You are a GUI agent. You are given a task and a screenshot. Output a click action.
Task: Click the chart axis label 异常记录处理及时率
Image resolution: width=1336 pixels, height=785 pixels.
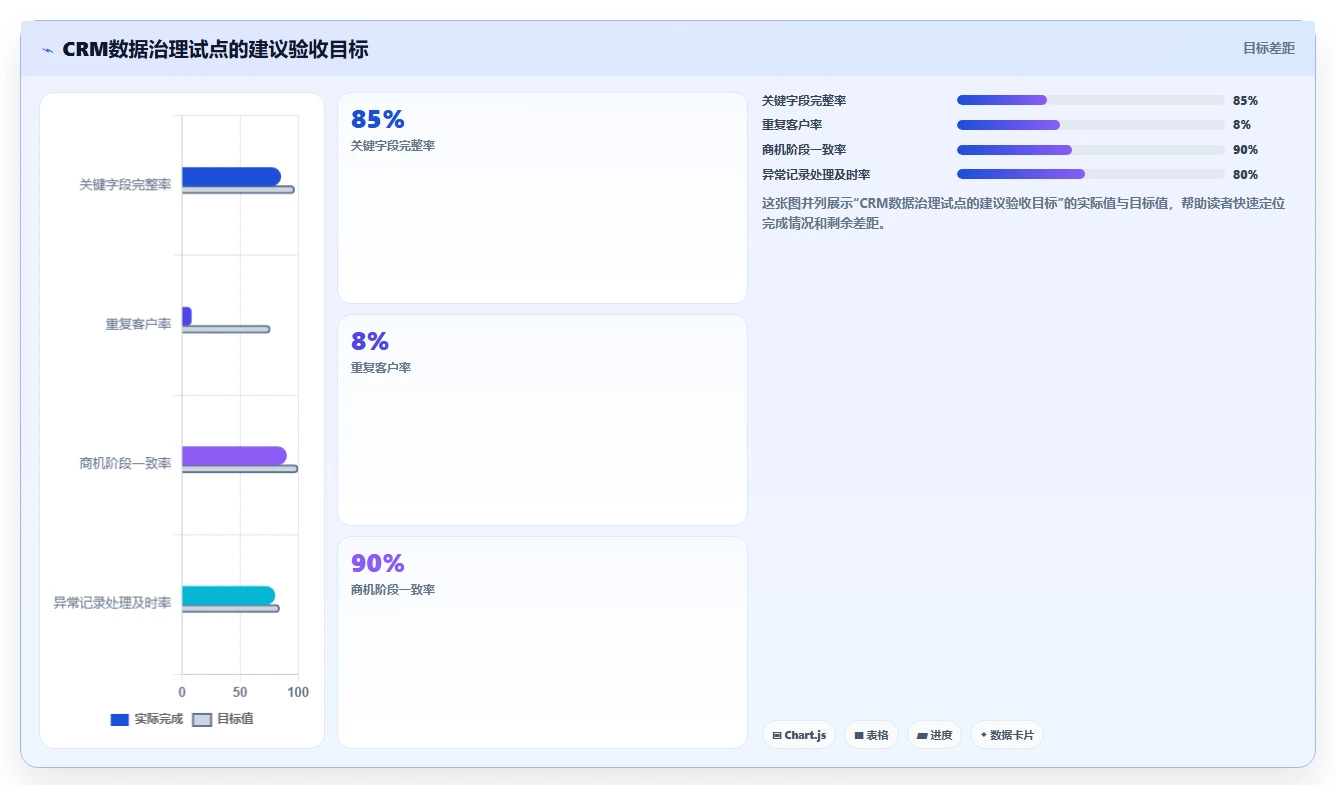tap(112, 603)
